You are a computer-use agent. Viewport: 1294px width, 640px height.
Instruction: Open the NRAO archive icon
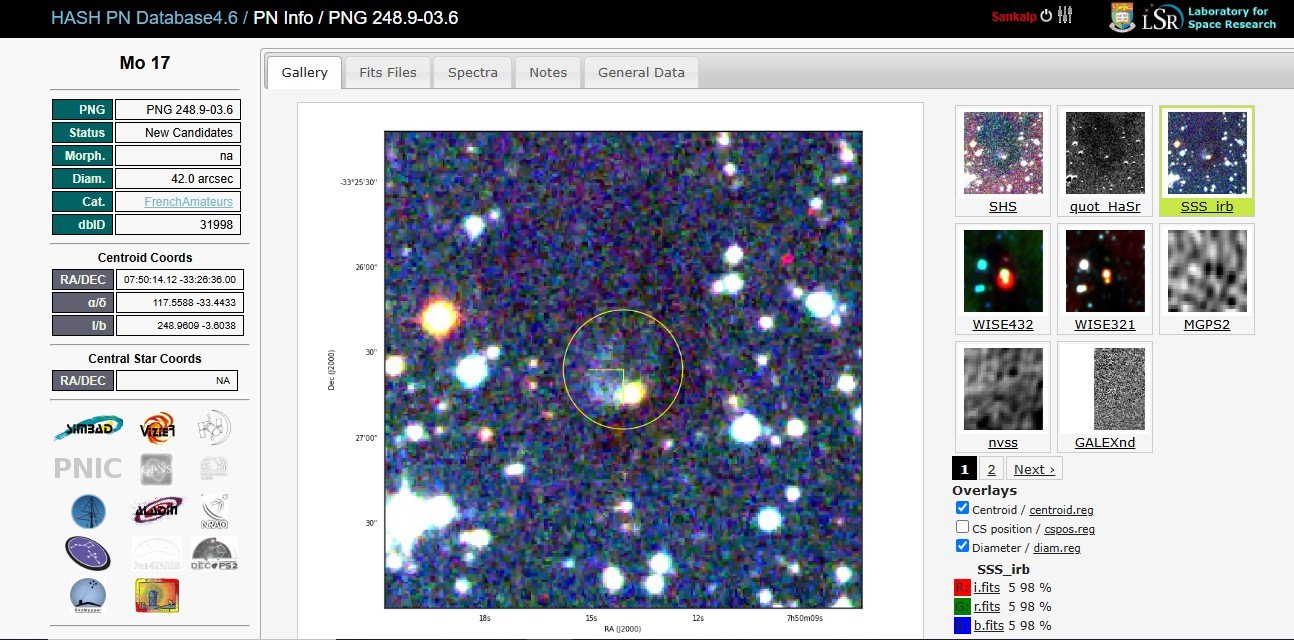214,510
